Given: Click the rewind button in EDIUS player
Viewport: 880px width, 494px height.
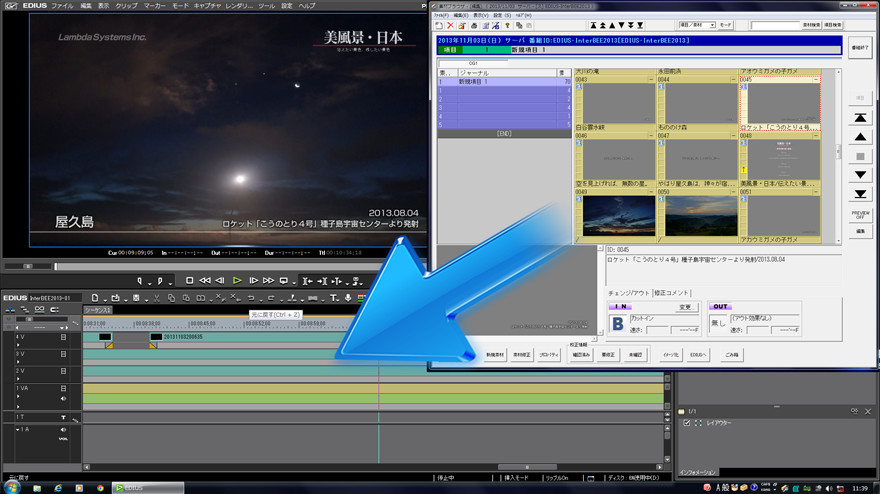Looking at the screenshot, I should pos(205,281).
